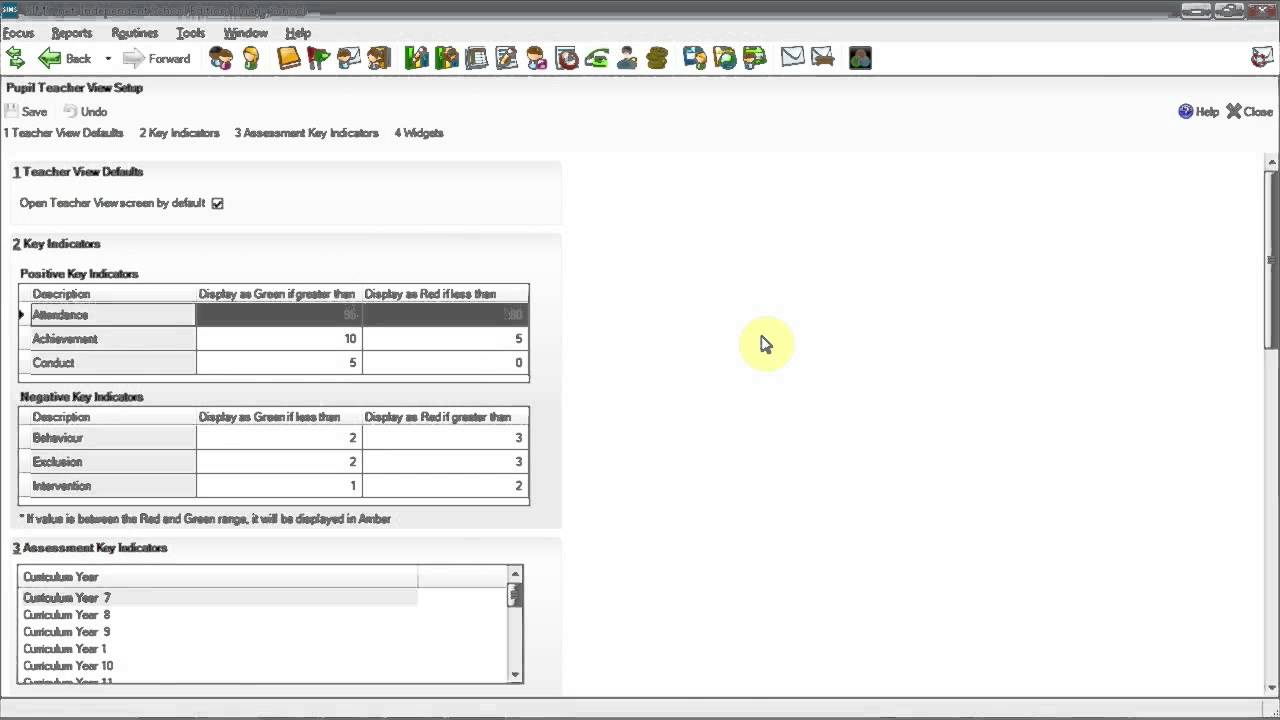Jump to 1 Teacher View Defaults link
Viewport: 1280px width, 720px height.
63,133
